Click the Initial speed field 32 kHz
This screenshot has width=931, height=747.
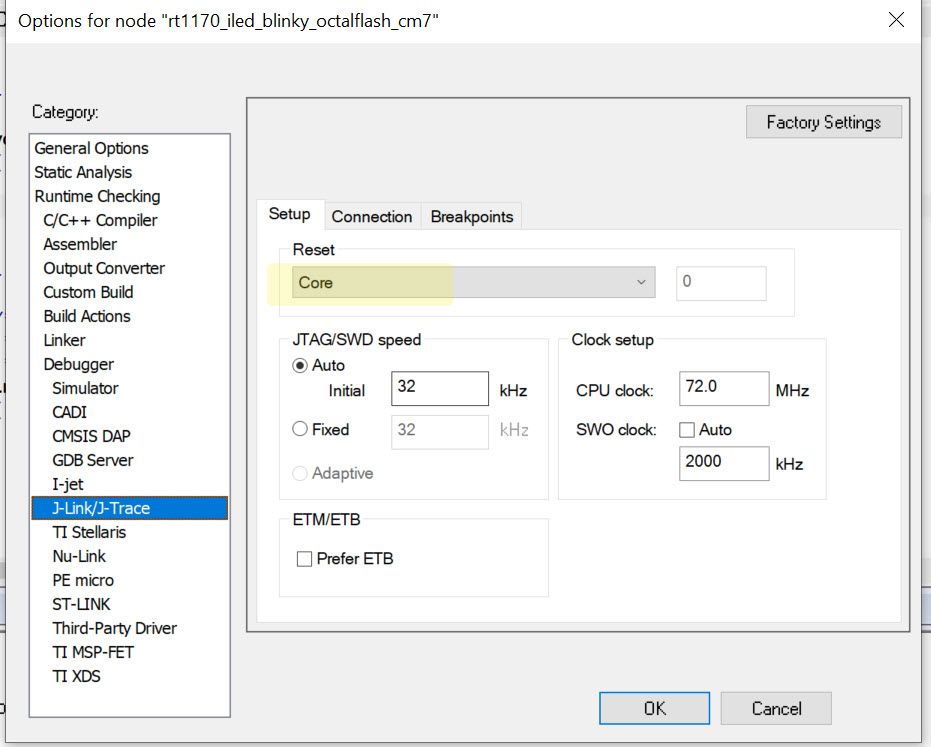pos(439,389)
